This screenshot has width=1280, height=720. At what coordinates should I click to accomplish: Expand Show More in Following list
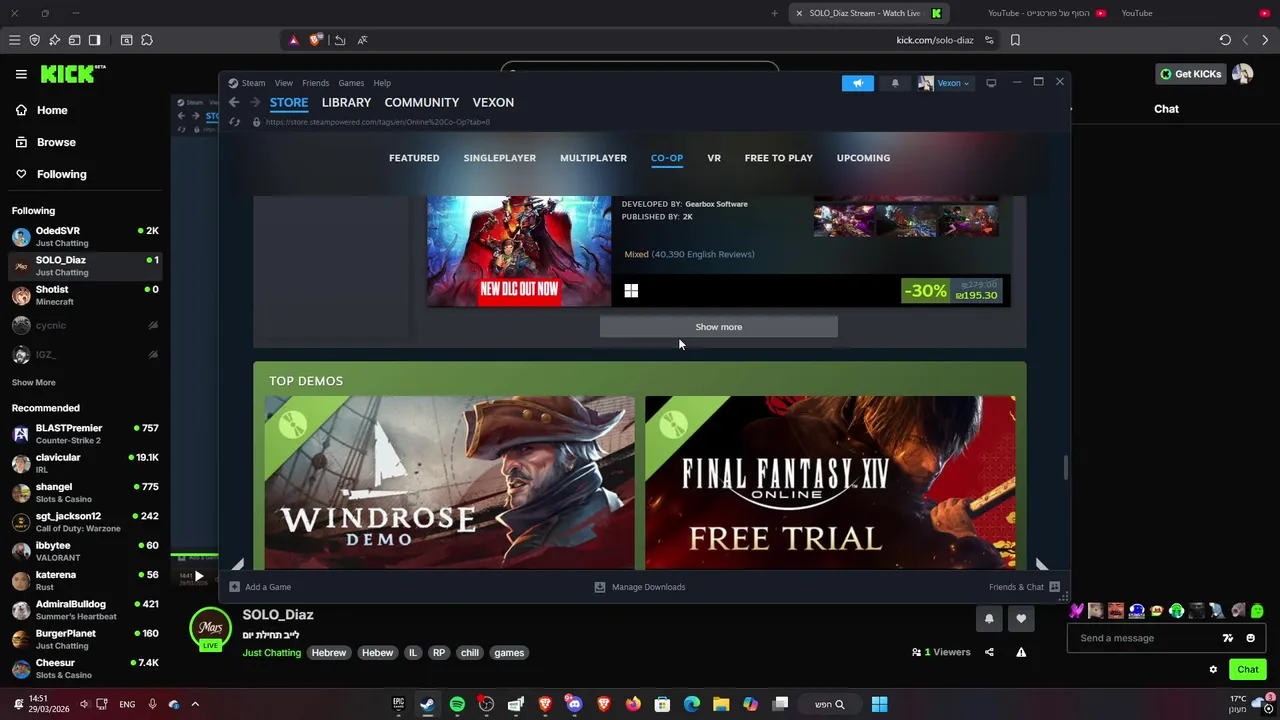[34, 382]
